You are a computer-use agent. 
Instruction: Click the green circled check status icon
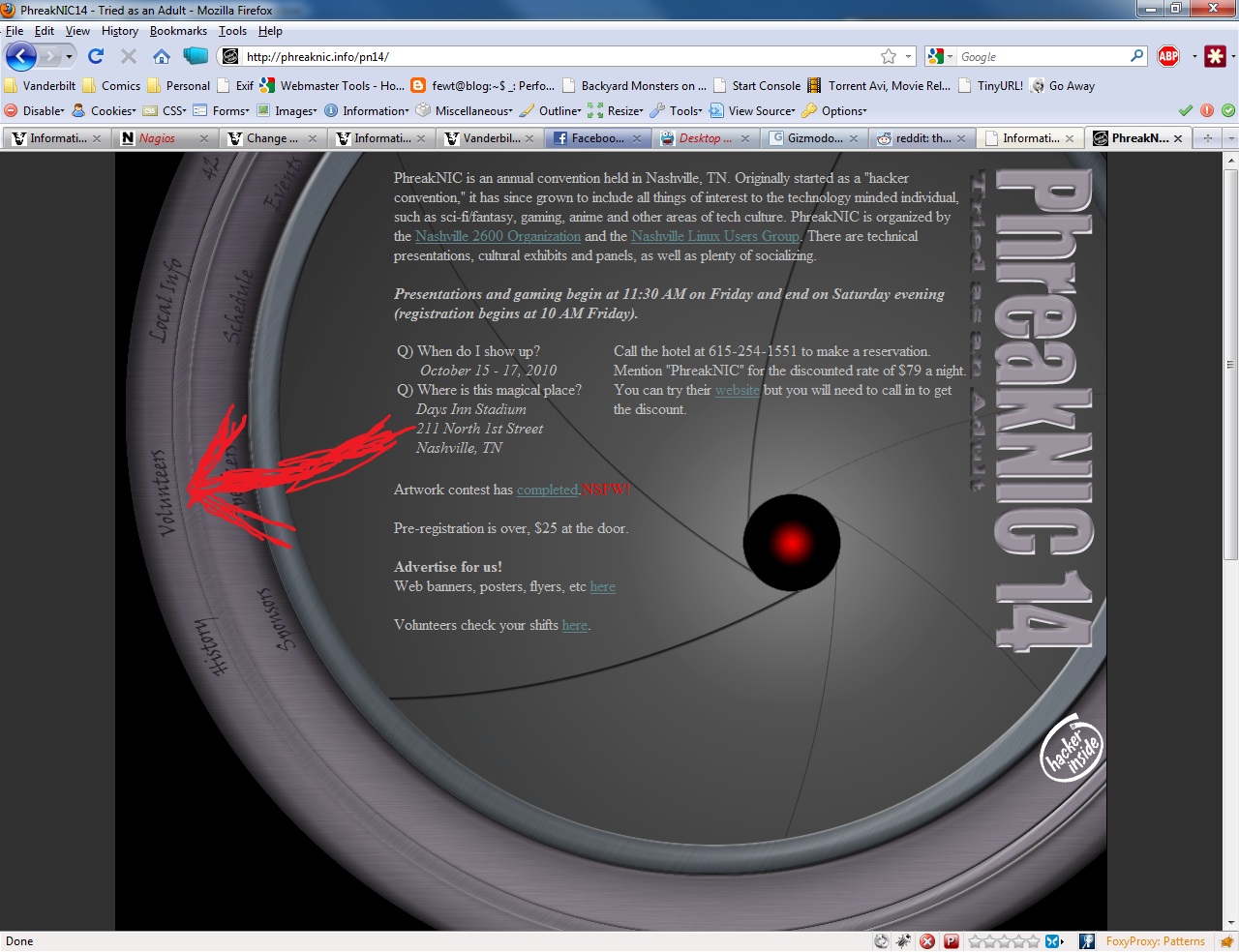tap(1227, 110)
